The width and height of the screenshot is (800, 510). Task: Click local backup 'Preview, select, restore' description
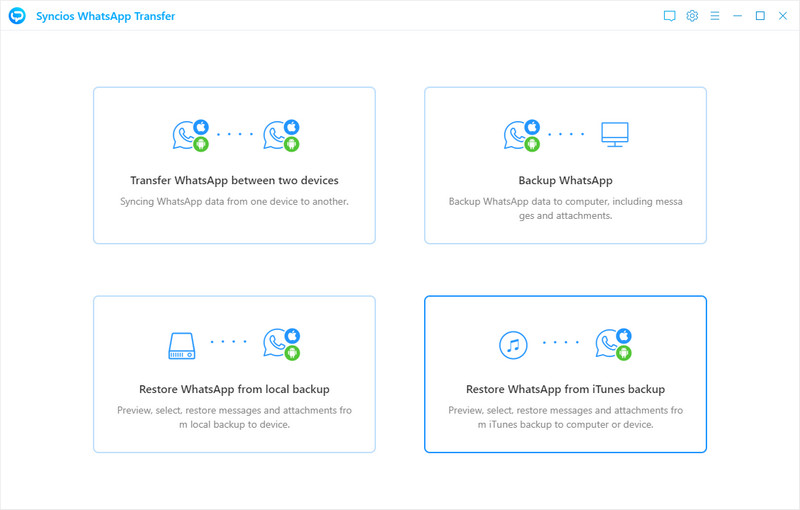click(234, 417)
